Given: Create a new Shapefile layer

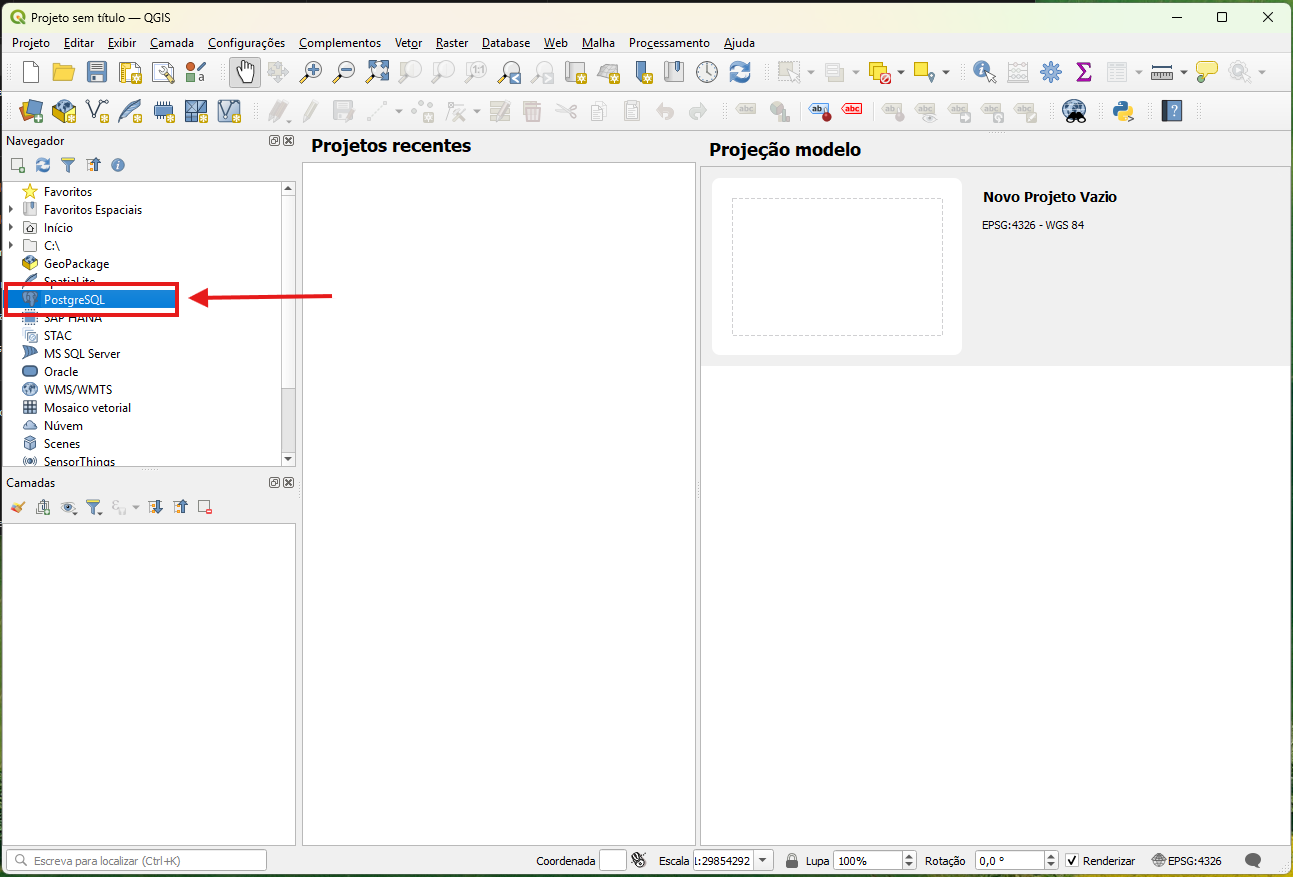Looking at the screenshot, I should pyautogui.click(x=97, y=110).
